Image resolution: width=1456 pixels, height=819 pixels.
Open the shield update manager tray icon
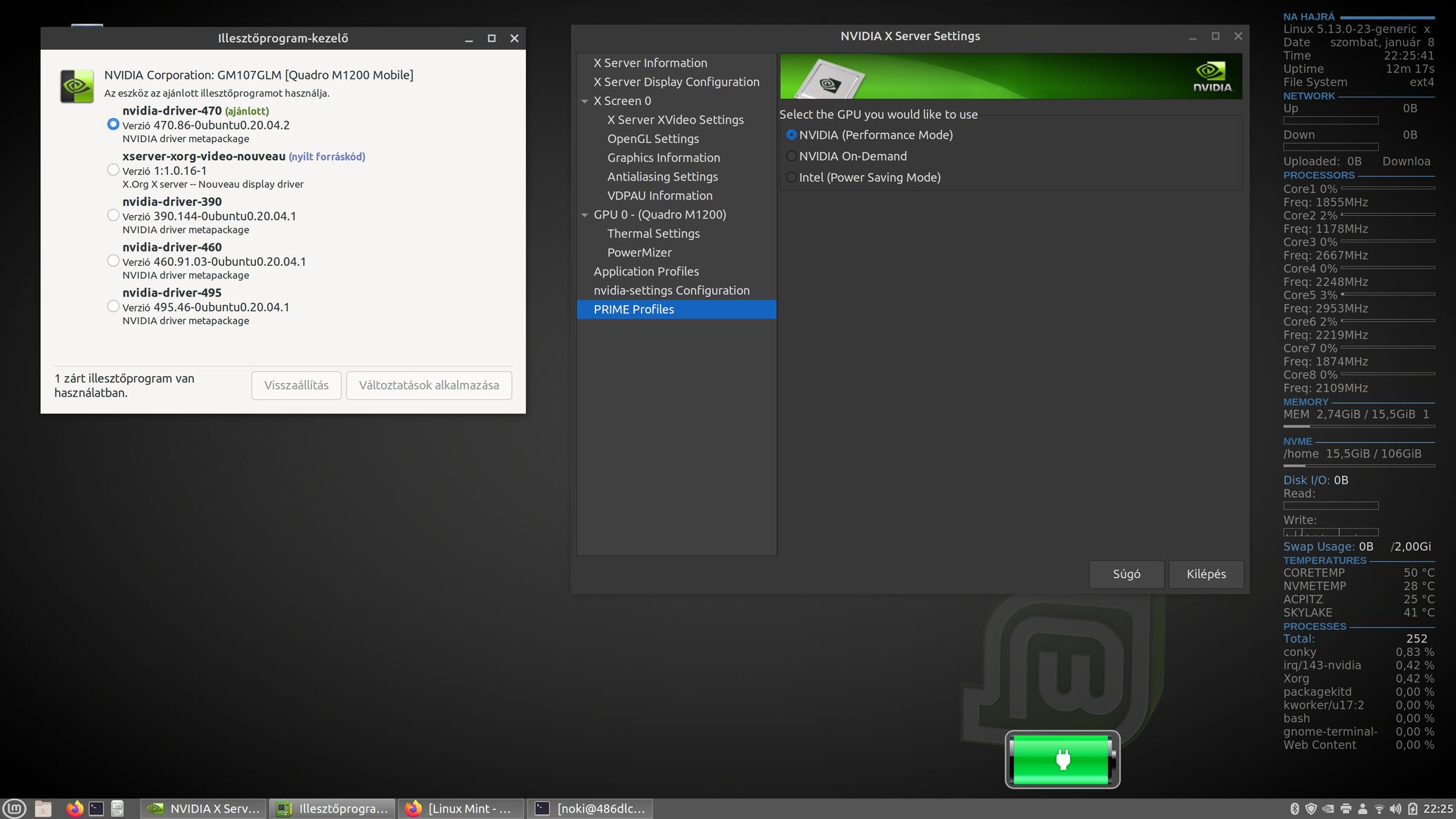[x=1310, y=808]
